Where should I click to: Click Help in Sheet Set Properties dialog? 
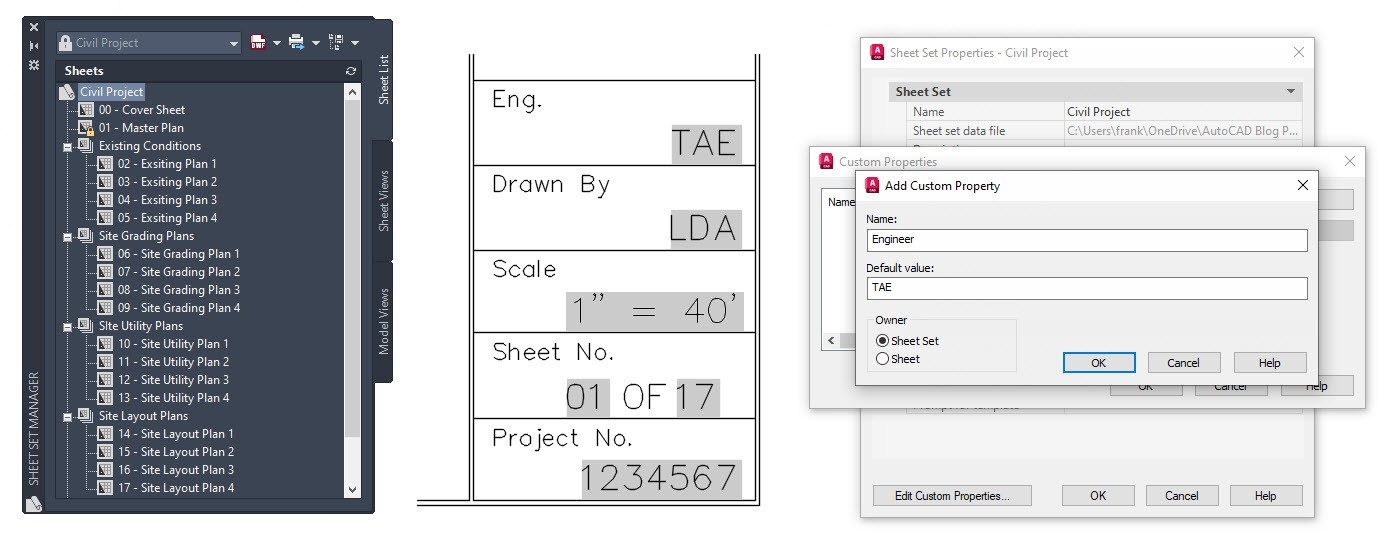(x=1266, y=496)
